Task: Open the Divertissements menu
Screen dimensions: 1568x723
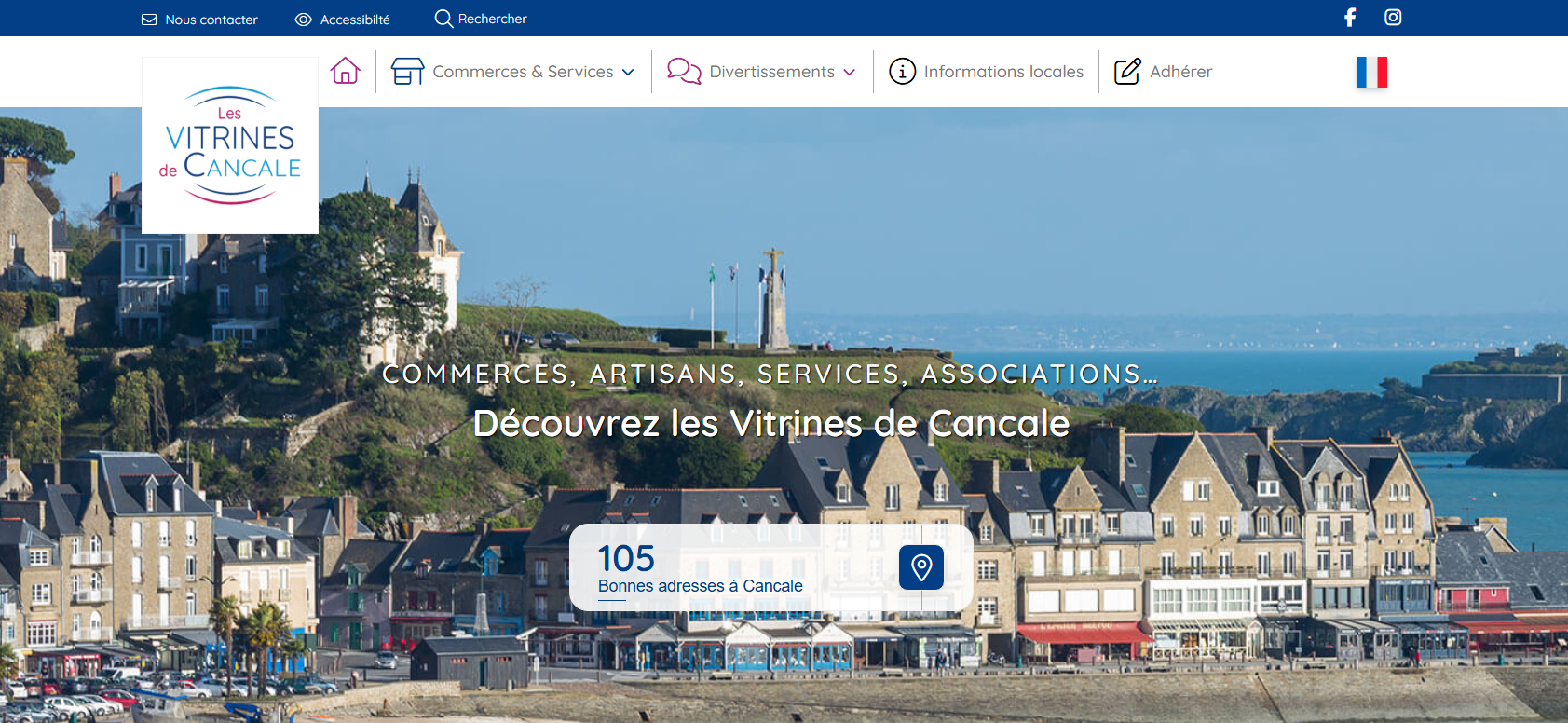Action: click(x=771, y=72)
